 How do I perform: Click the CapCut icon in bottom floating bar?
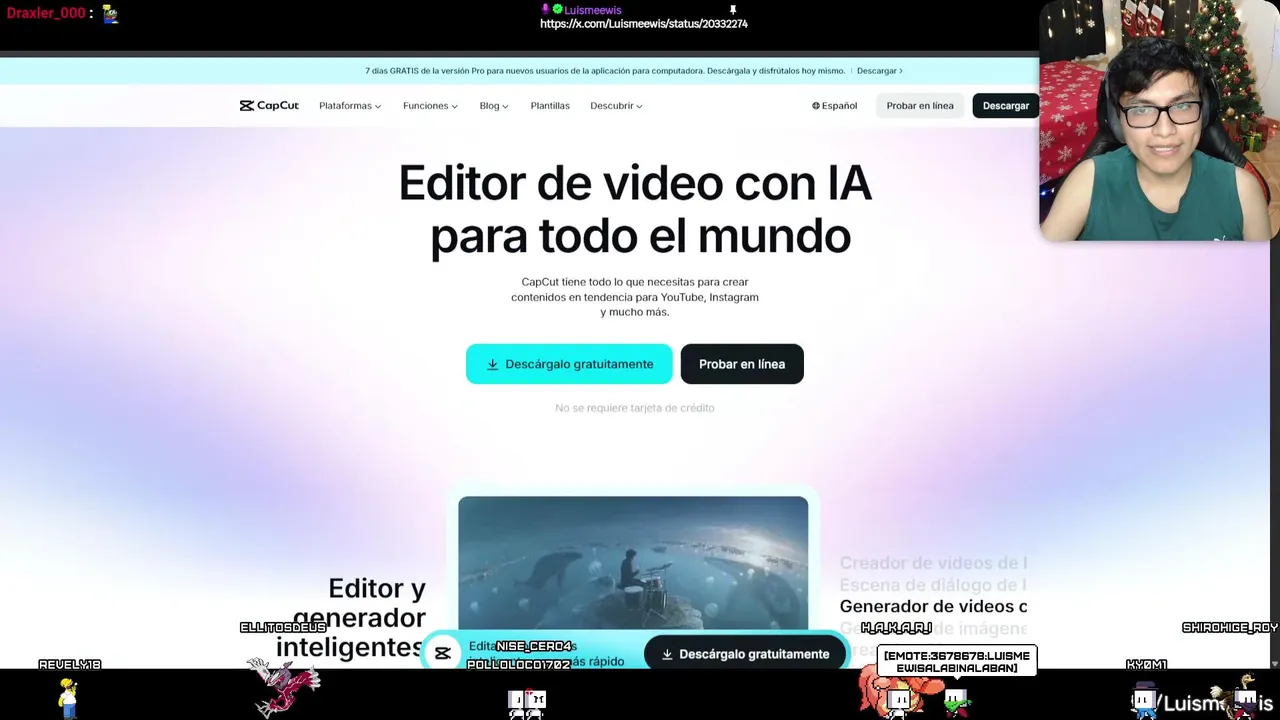tap(442, 654)
